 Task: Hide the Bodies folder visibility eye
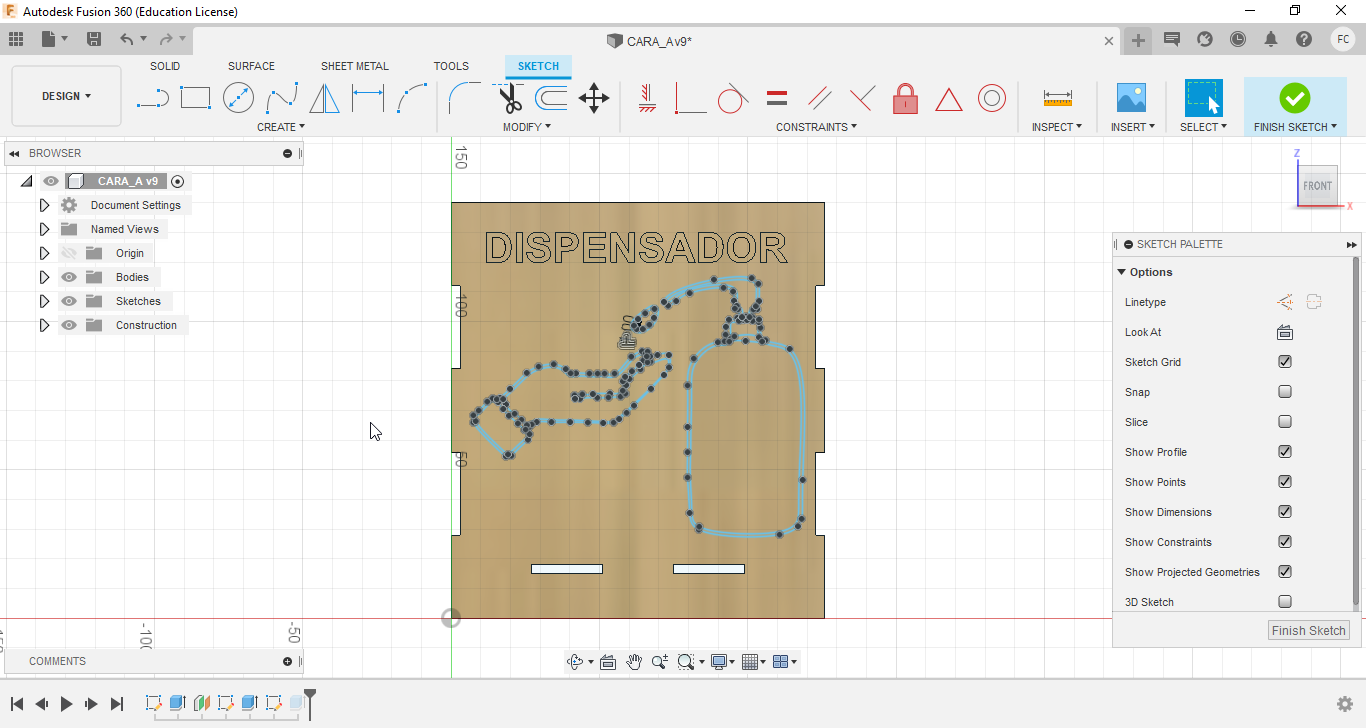point(69,277)
